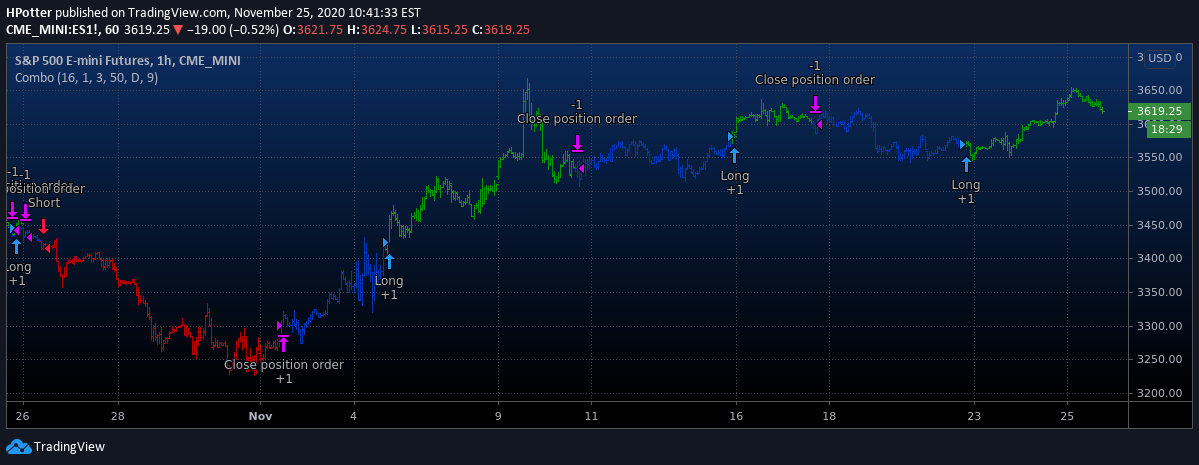Click the 3450.00 price axis label
The width and height of the screenshot is (1199, 465).
click(1159, 225)
